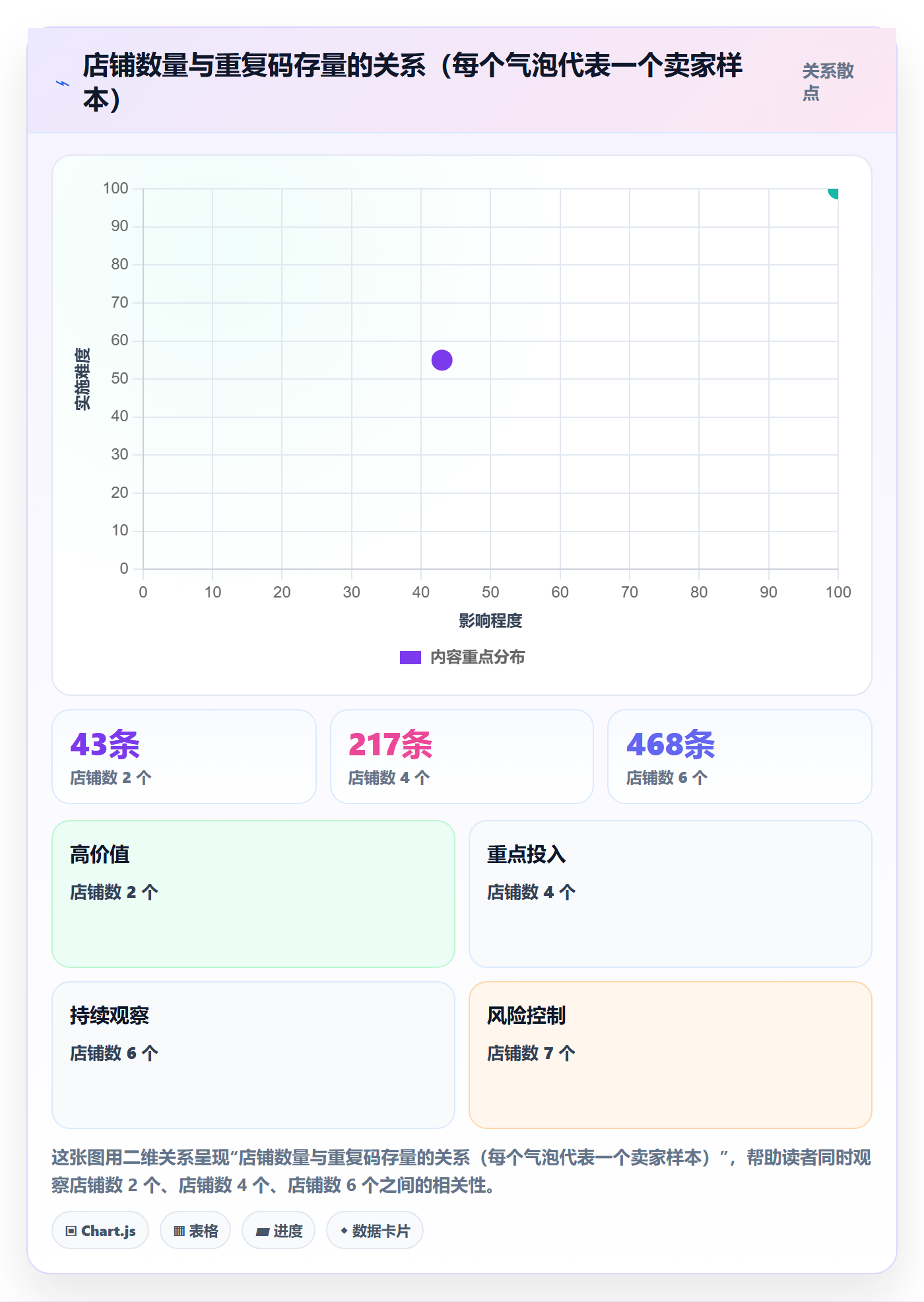This screenshot has height=1302, width=924.
Task: Click the Chart.js tag chip
Action: (x=100, y=1231)
